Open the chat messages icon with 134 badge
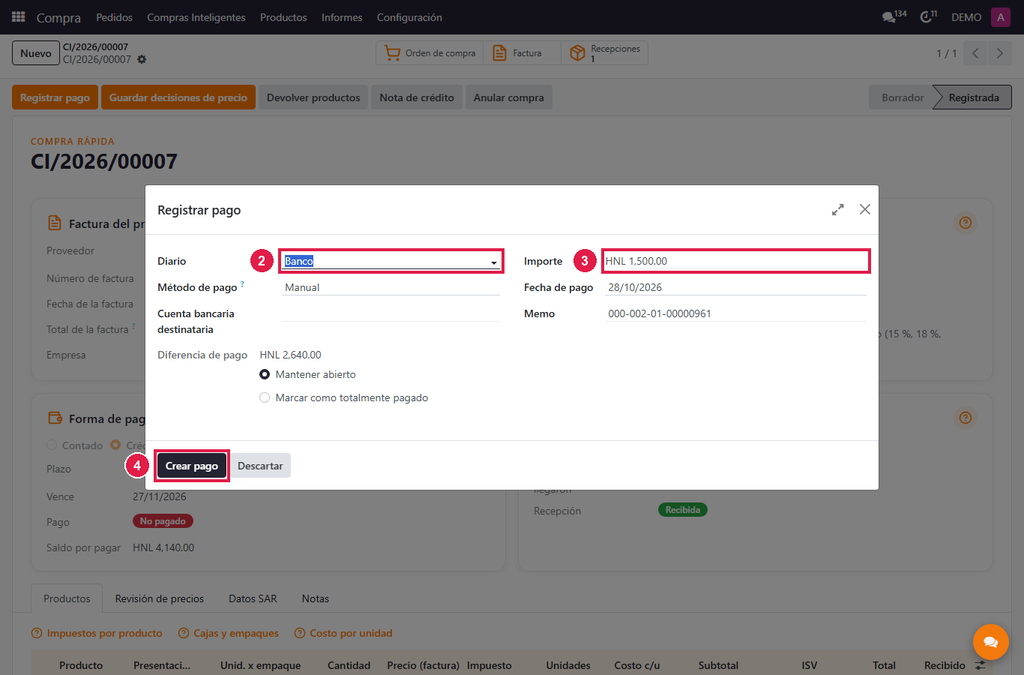 pyautogui.click(x=894, y=17)
